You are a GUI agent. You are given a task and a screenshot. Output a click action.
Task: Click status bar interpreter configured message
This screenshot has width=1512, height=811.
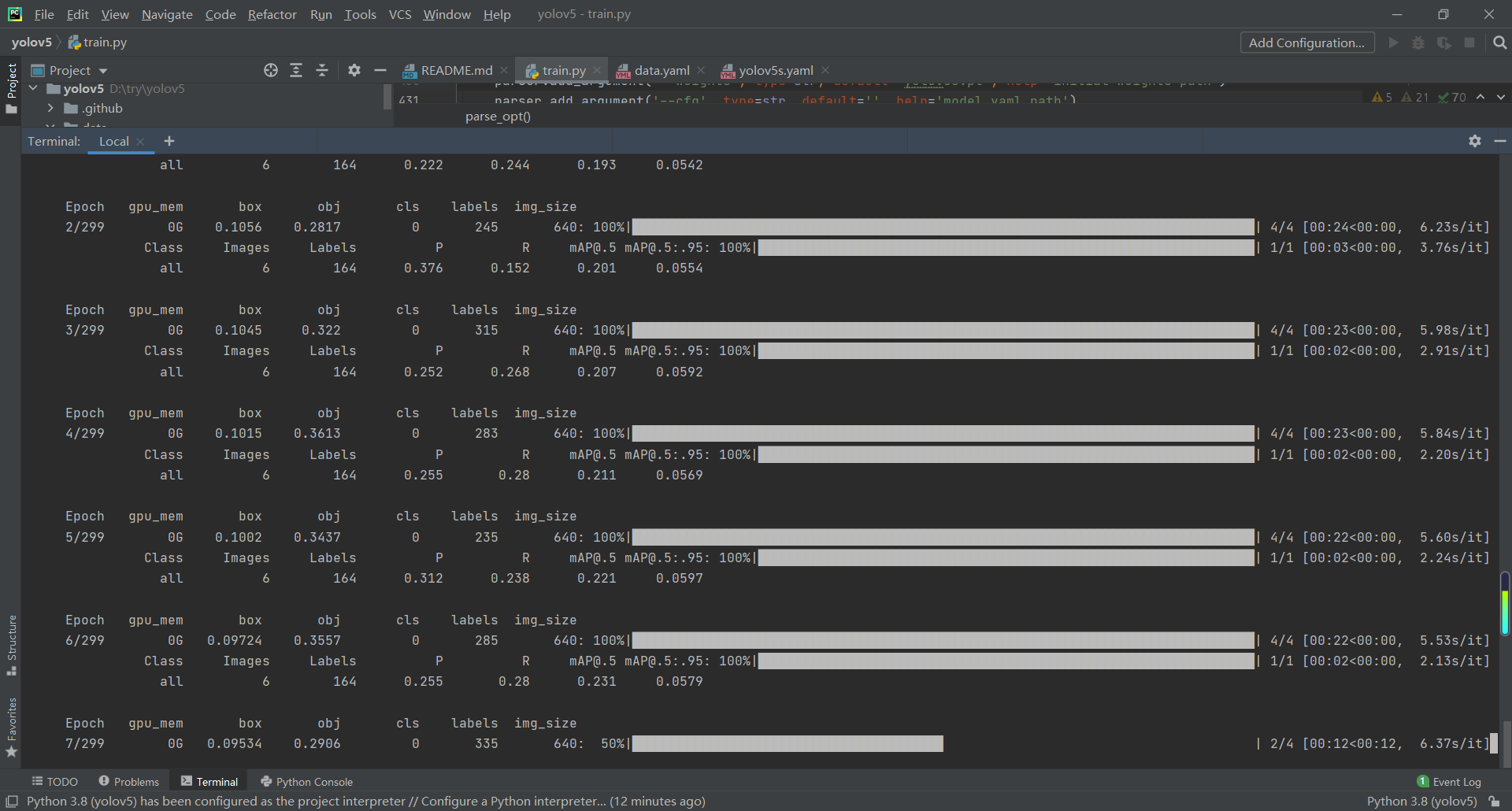[x=366, y=801]
